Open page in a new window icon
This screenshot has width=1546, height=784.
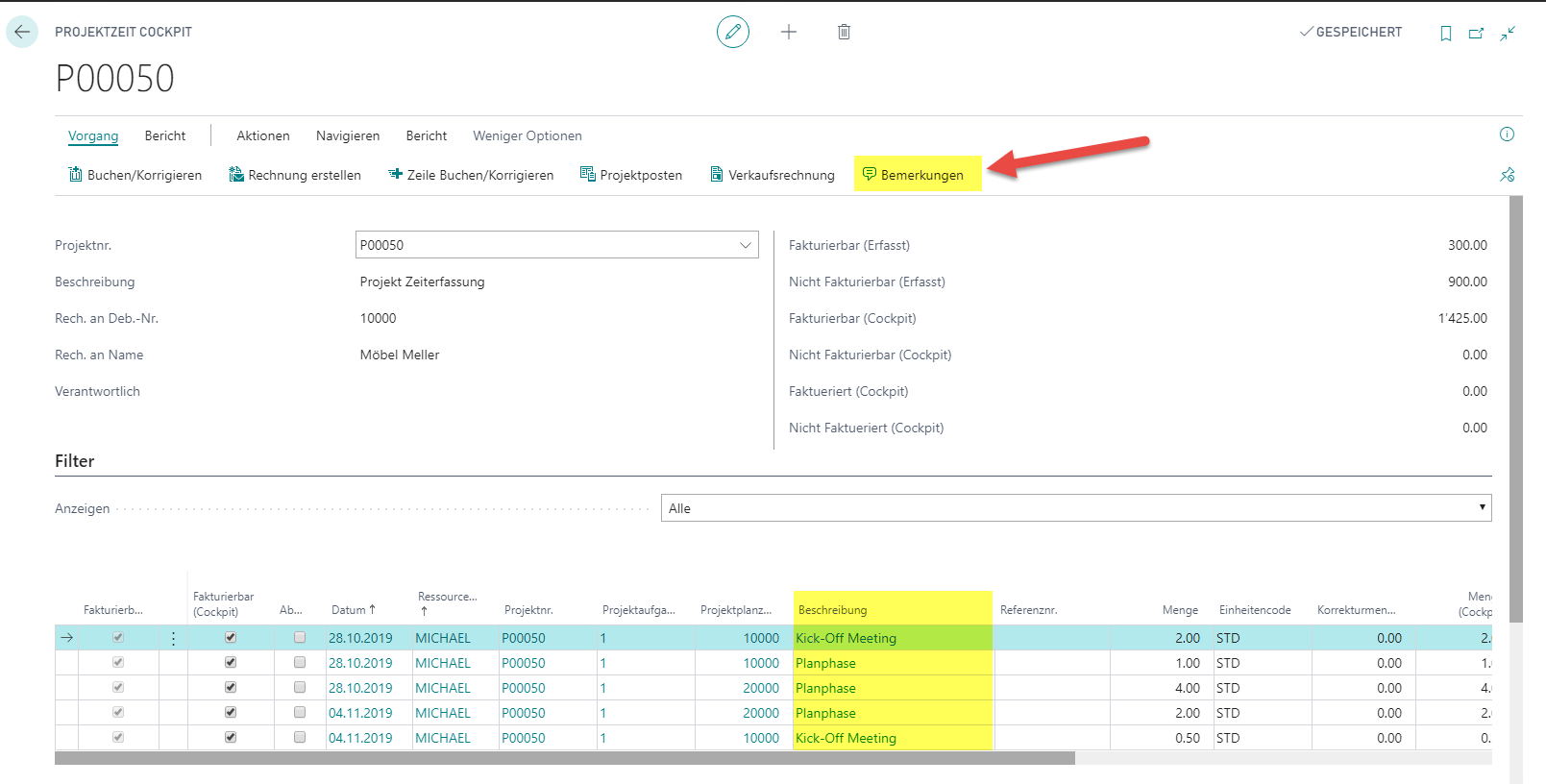point(1476,34)
